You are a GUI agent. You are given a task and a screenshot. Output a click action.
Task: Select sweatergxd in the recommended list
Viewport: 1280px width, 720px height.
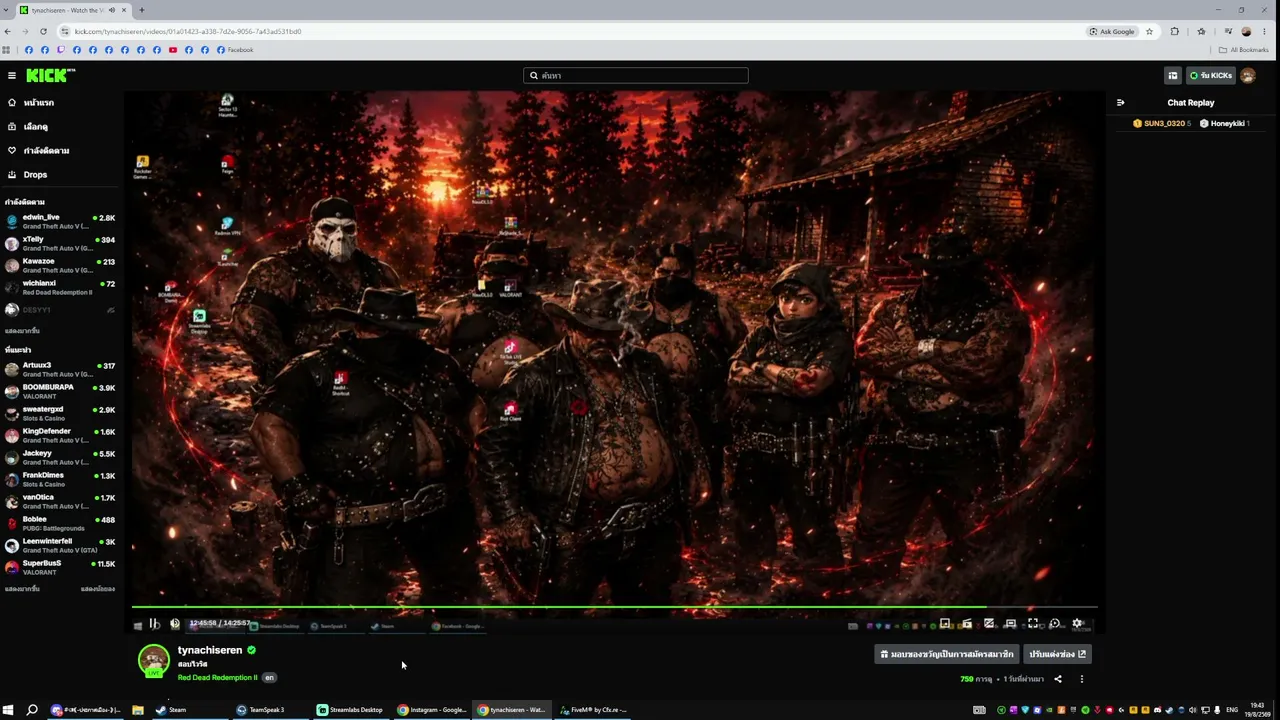(x=60, y=413)
